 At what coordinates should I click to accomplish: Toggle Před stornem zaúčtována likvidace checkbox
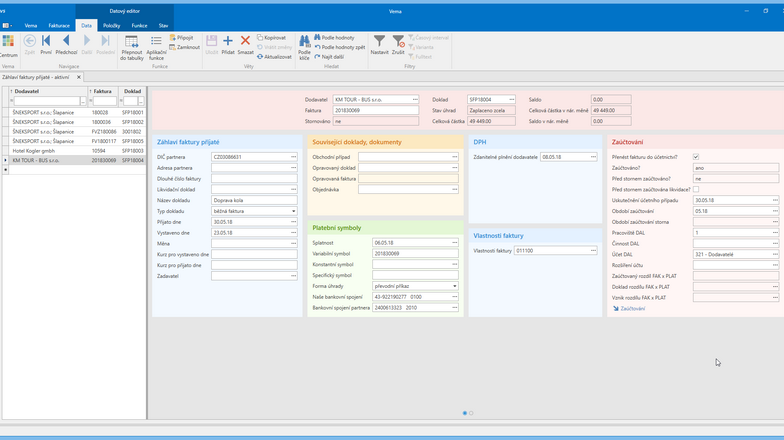click(696, 189)
